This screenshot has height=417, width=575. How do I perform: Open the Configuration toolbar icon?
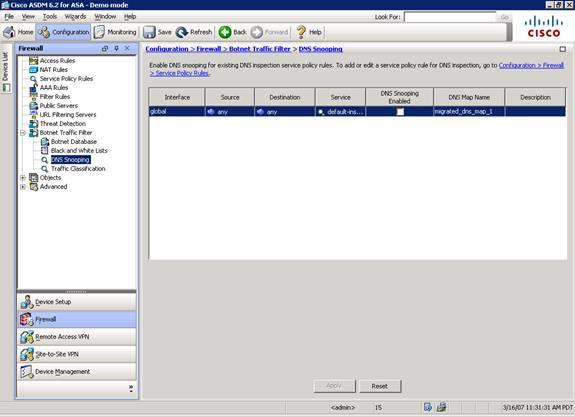[x=44, y=32]
